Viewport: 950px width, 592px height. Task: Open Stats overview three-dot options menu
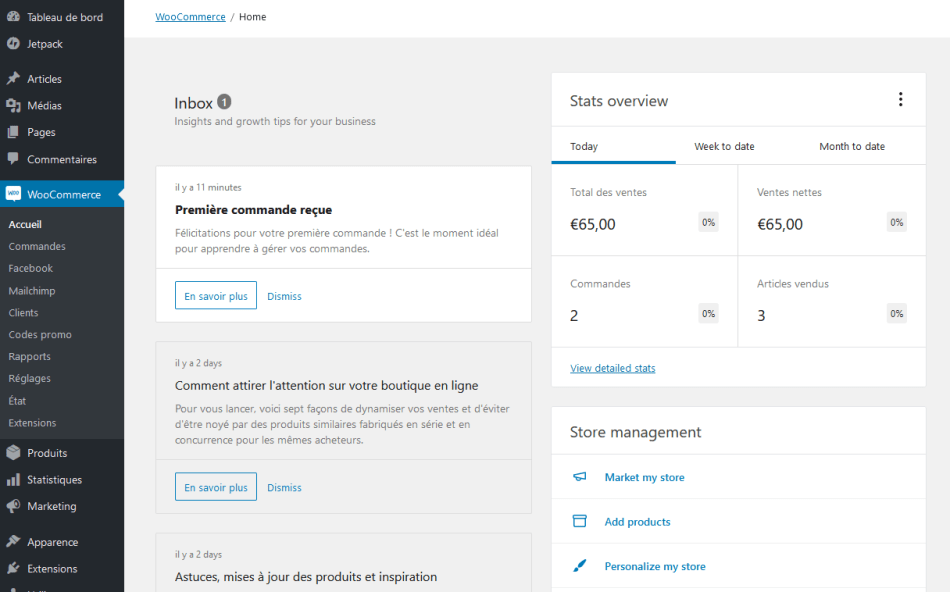pos(900,100)
